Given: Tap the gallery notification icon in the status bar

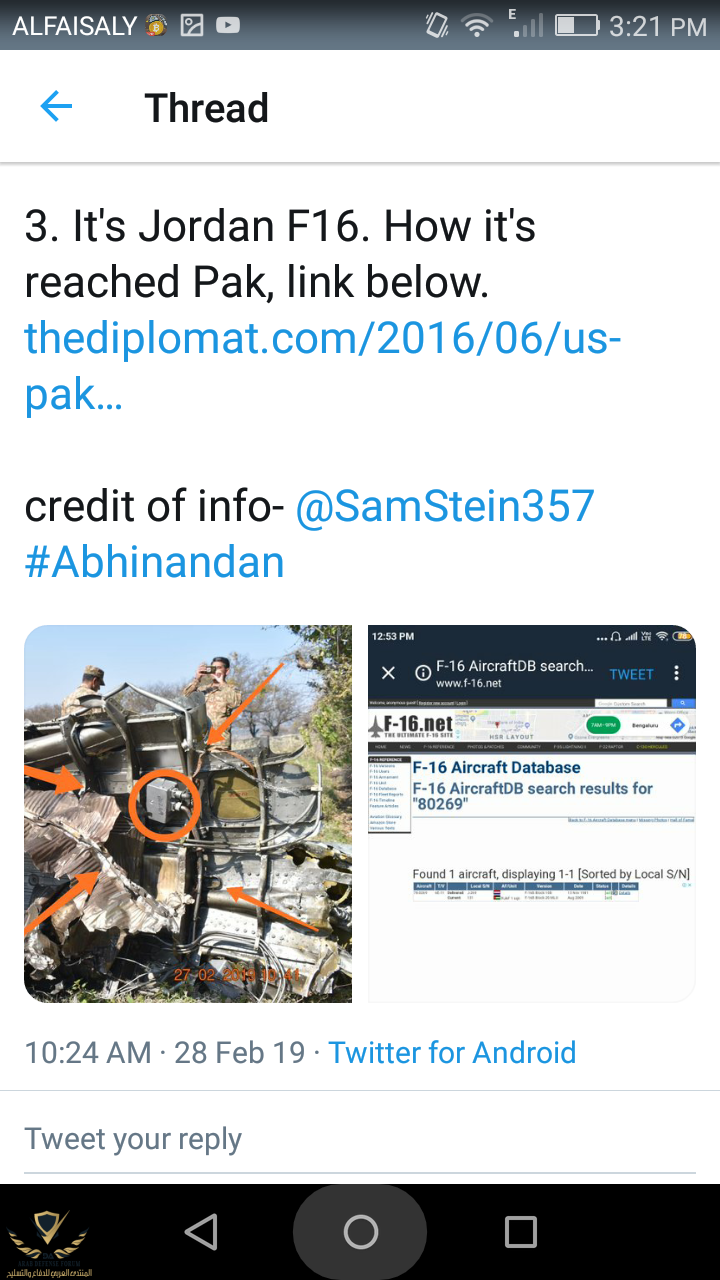Looking at the screenshot, I should (x=192, y=26).
